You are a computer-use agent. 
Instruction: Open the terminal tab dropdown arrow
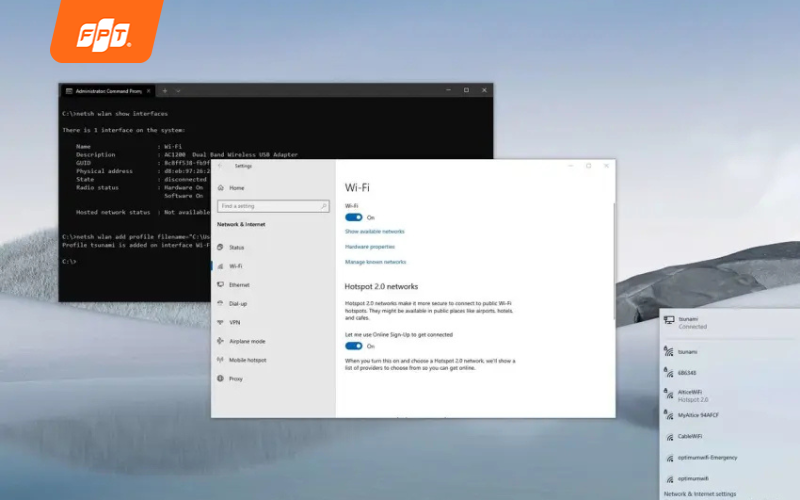tap(179, 91)
